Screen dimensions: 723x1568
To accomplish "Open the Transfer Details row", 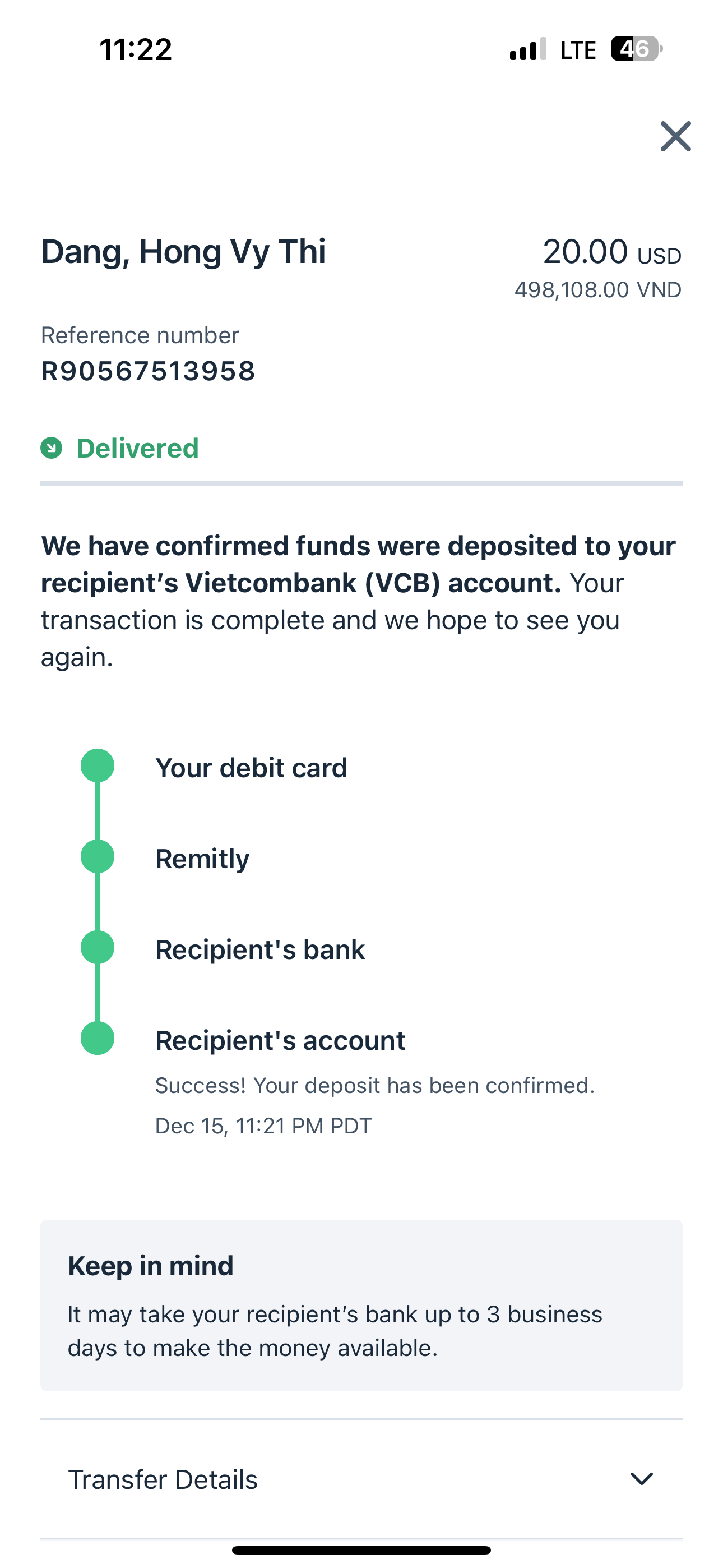I will coord(361,1479).
